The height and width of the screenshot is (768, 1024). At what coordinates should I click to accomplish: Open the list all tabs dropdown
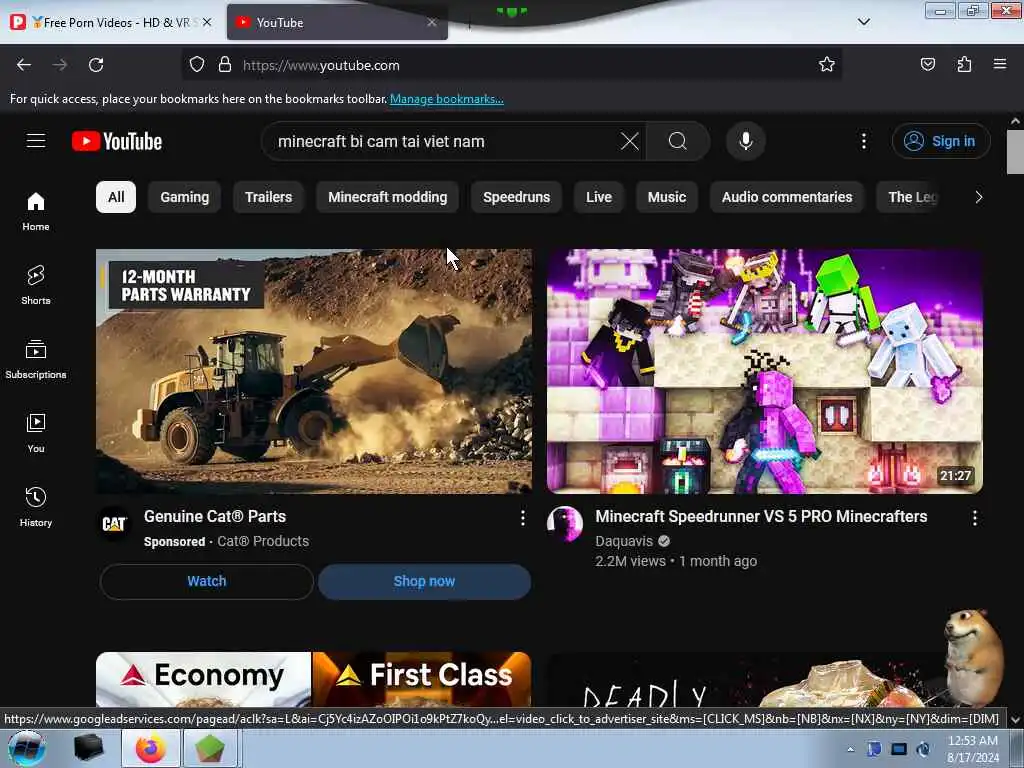tap(863, 22)
